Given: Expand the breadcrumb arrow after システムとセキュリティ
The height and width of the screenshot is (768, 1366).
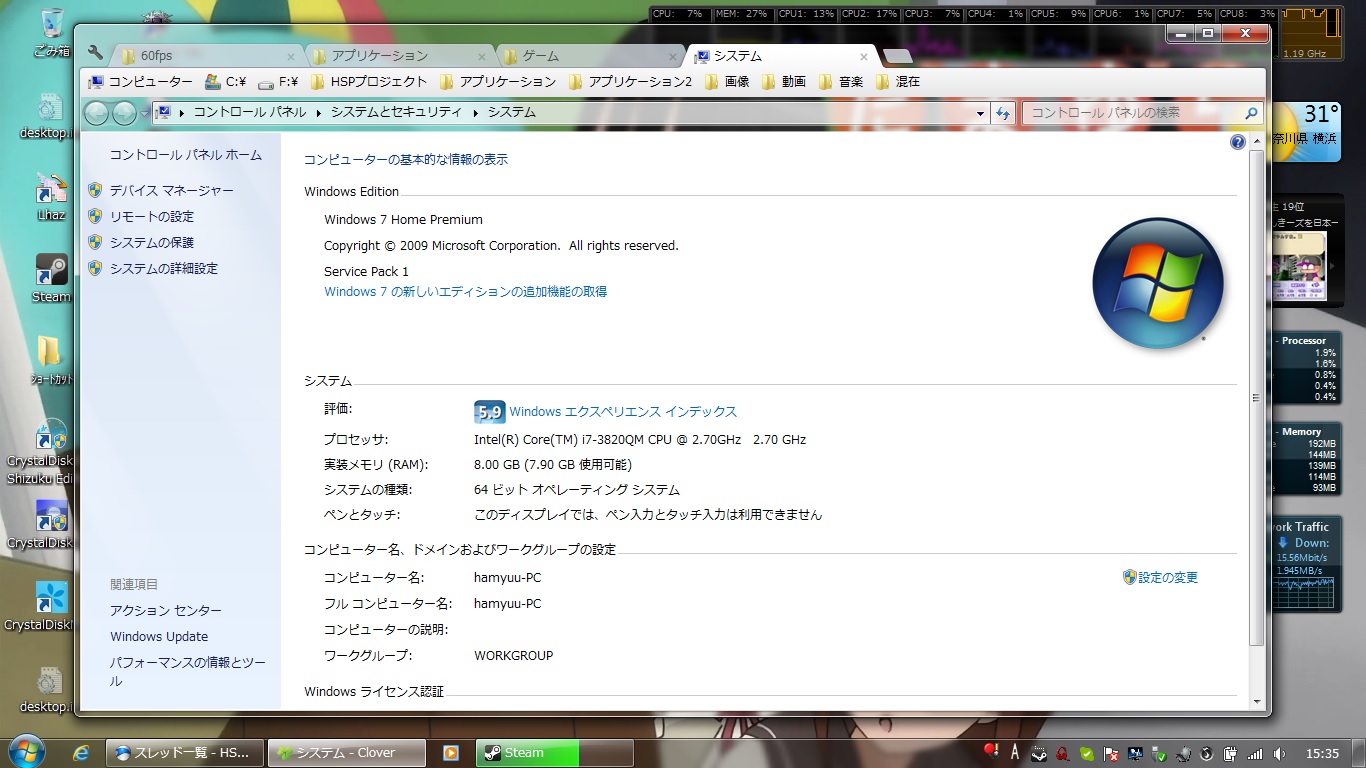Looking at the screenshot, I should pos(476,113).
